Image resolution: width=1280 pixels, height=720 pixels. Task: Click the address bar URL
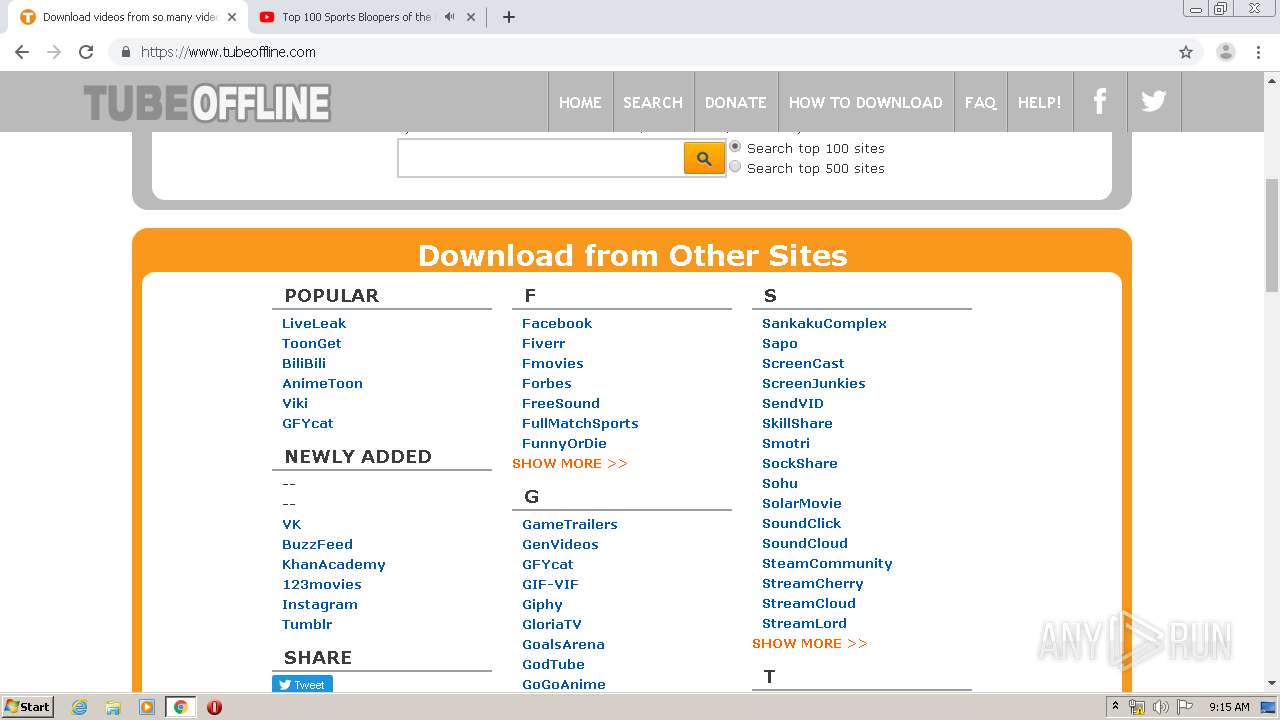coord(228,52)
